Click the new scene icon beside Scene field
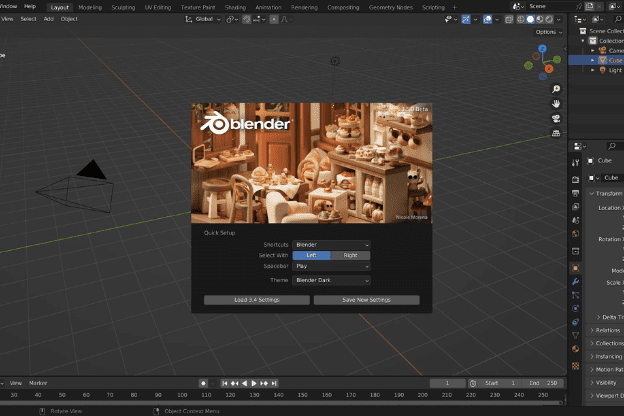Viewport: 624px width, 416px height. pos(589,6)
